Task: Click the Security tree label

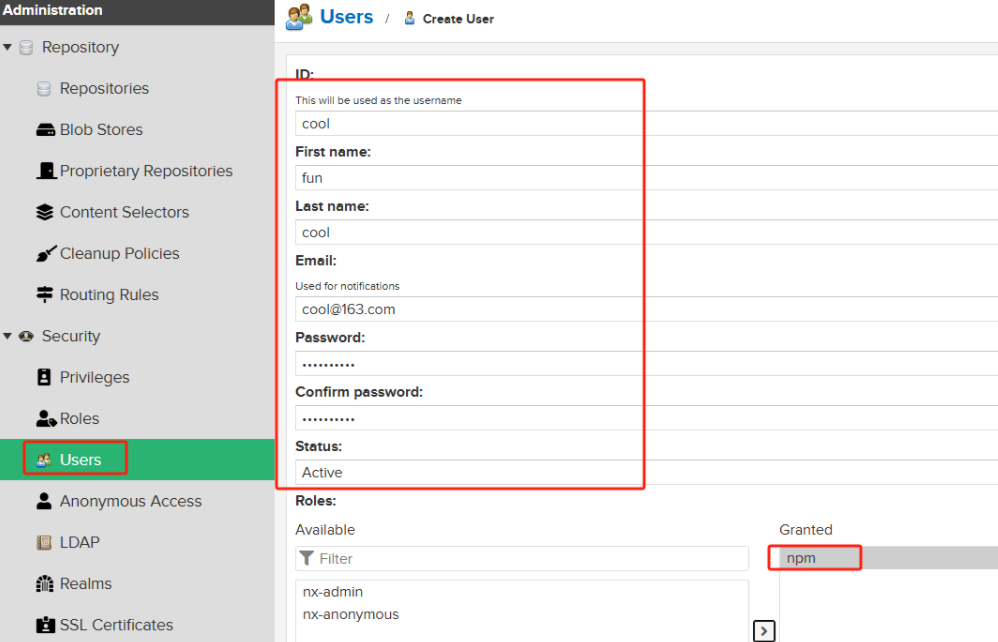Action: [71, 336]
